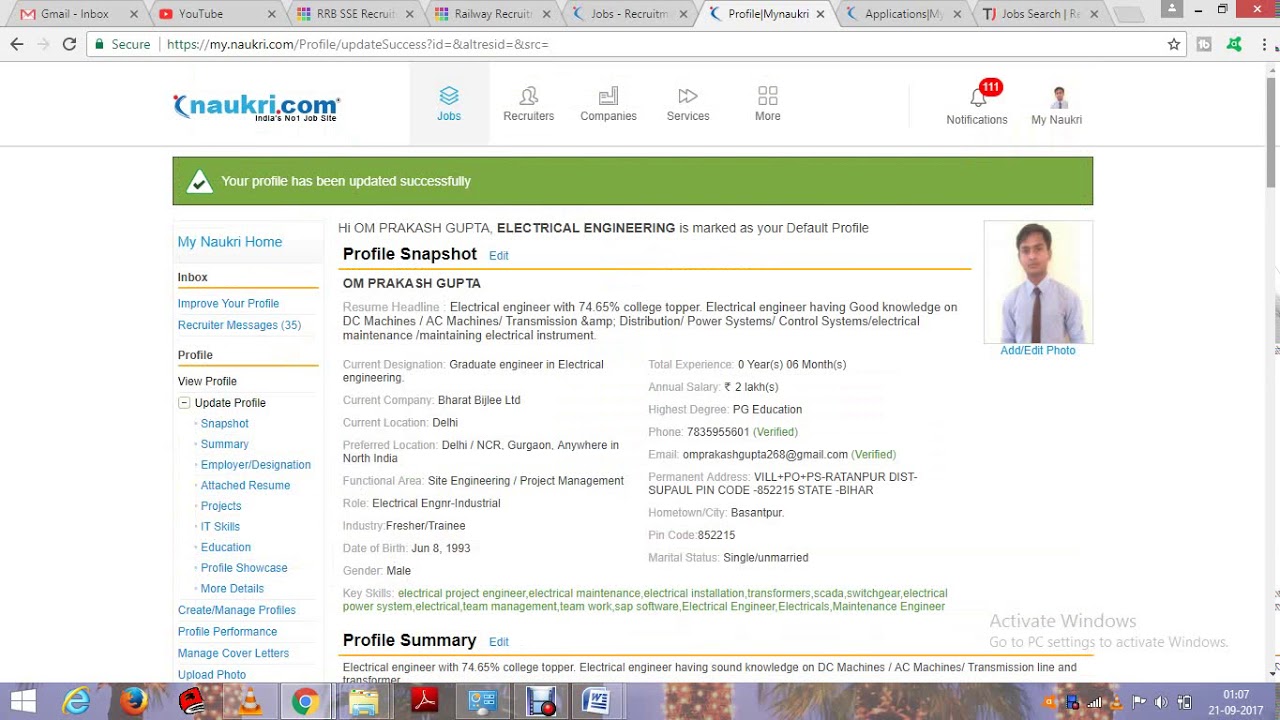Open Profile Performance link

click(x=228, y=631)
